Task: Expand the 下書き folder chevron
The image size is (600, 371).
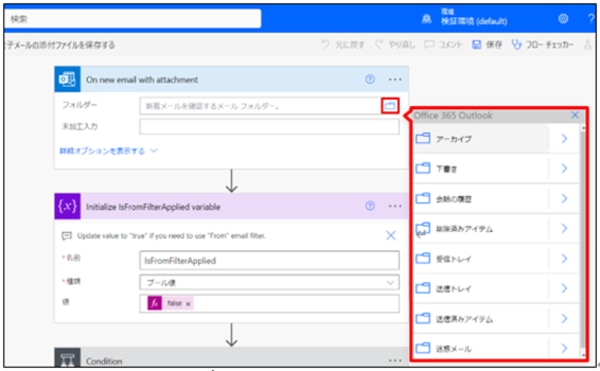Action: (x=564, y=168)
